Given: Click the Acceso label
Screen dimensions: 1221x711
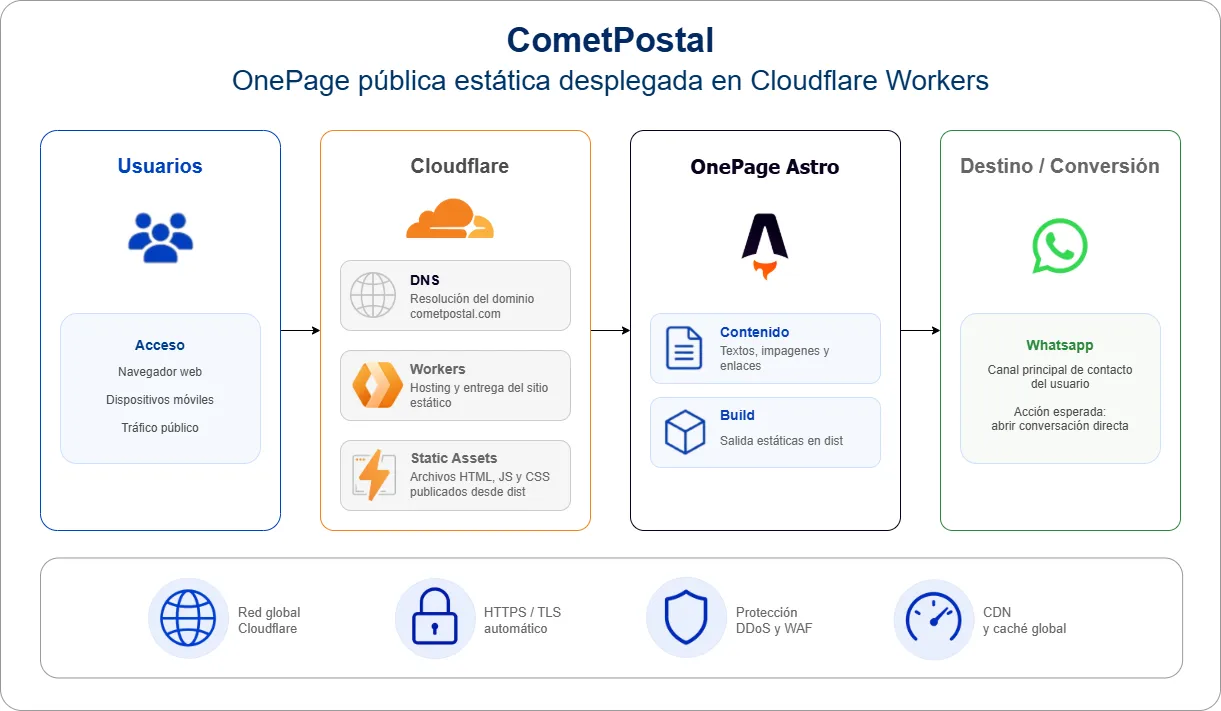Looking at the screenshot, I should pyautogui.click(x=160, y=345).
